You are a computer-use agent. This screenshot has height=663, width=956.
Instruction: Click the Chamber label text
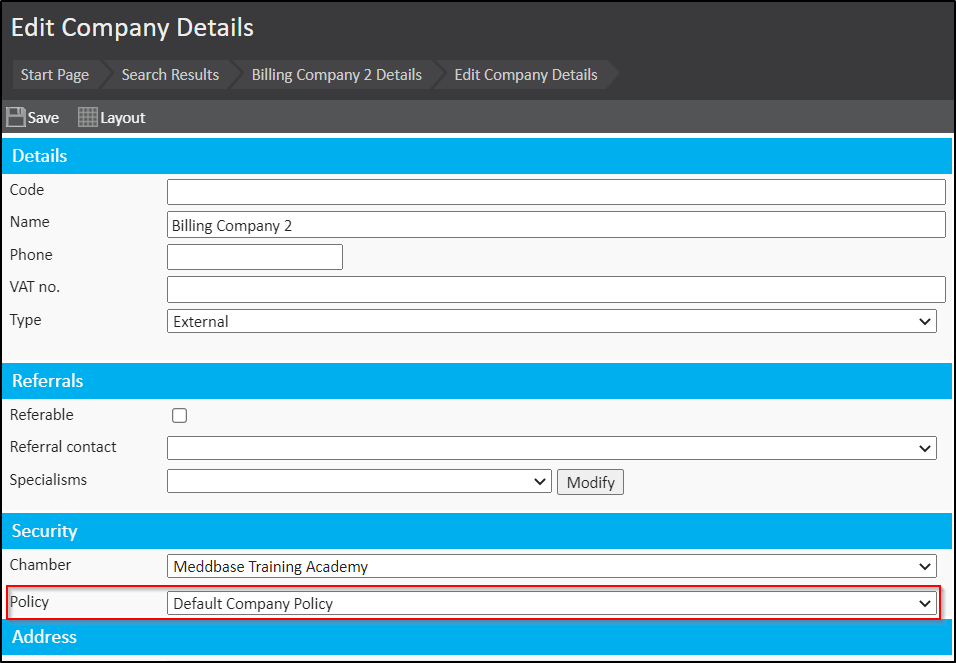tap(40, 564)
